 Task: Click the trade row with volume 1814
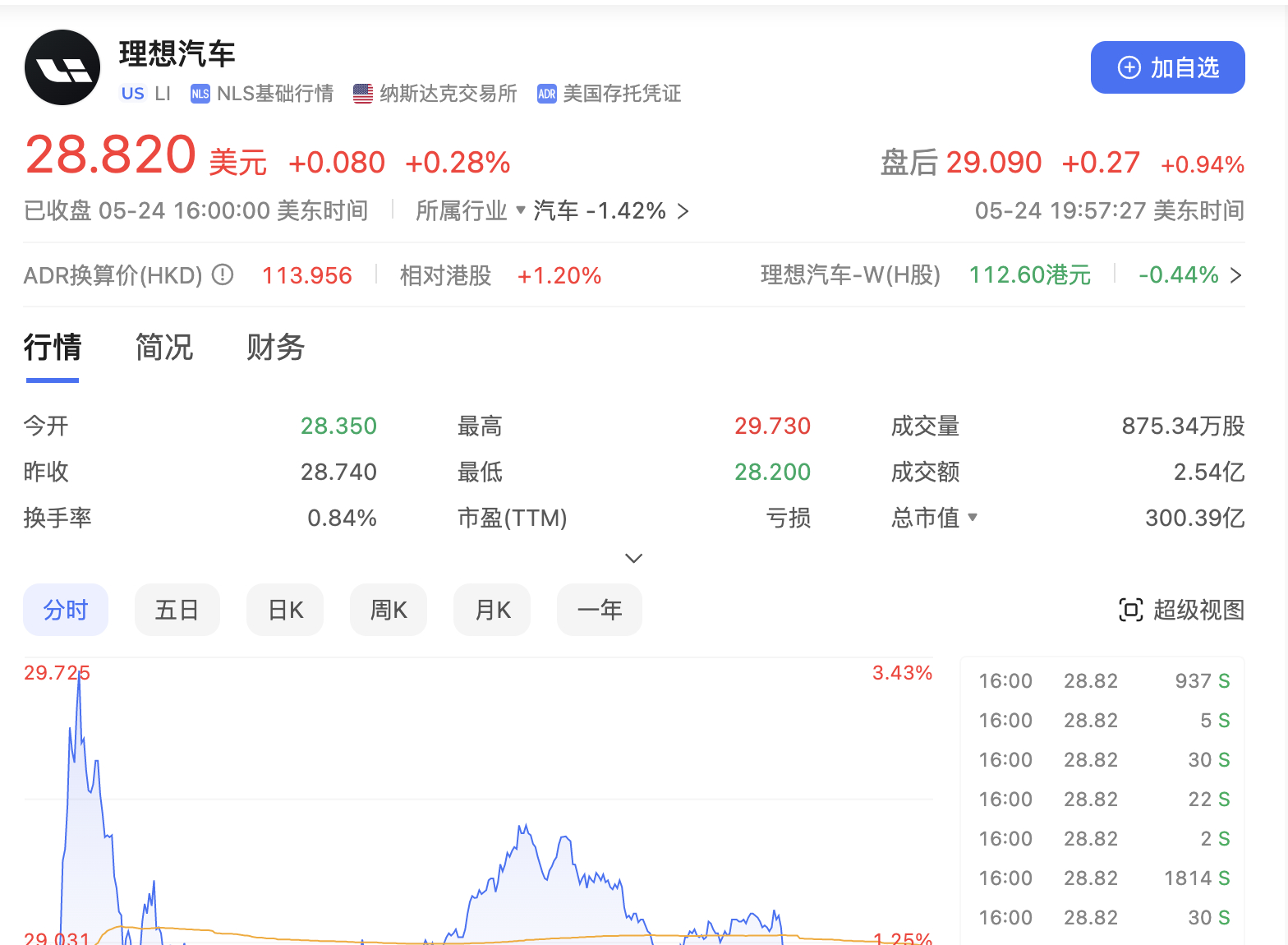(1103, 878)
